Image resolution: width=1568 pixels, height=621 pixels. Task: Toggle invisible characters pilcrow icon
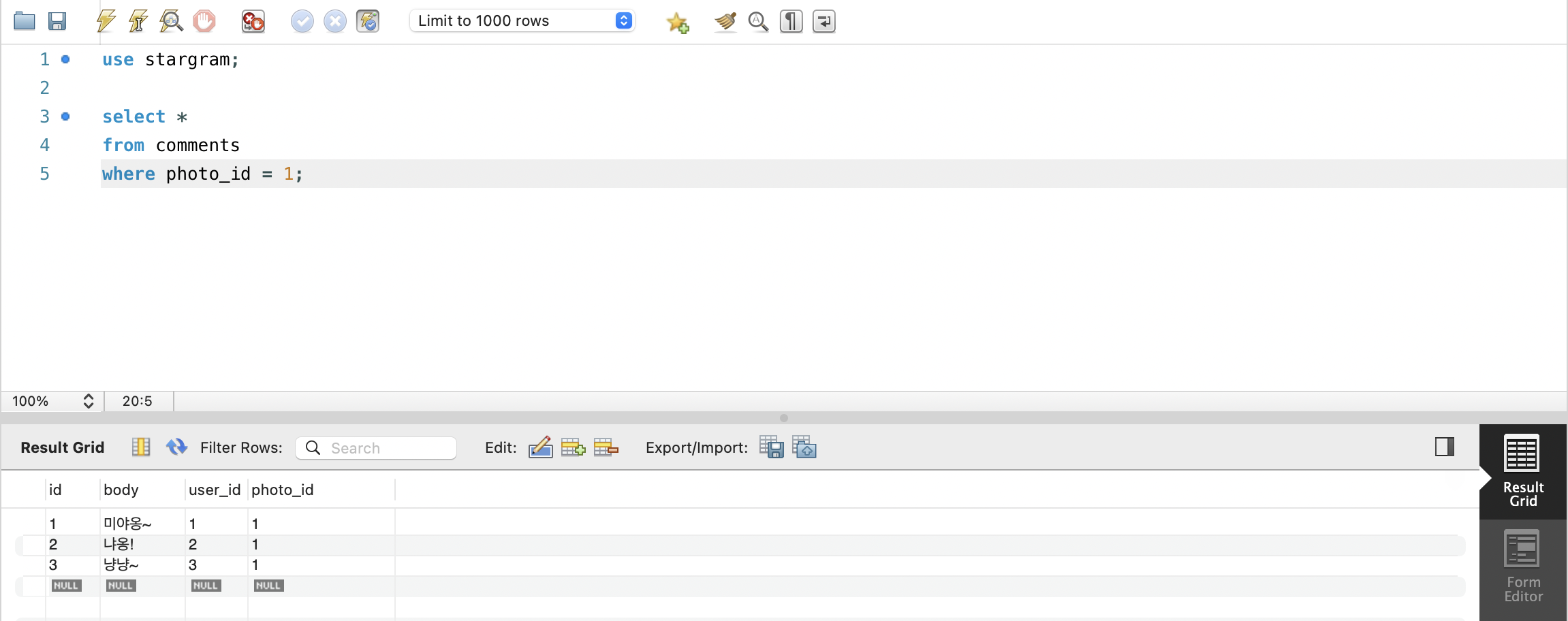pyautogui.click(x=791, y=22)
